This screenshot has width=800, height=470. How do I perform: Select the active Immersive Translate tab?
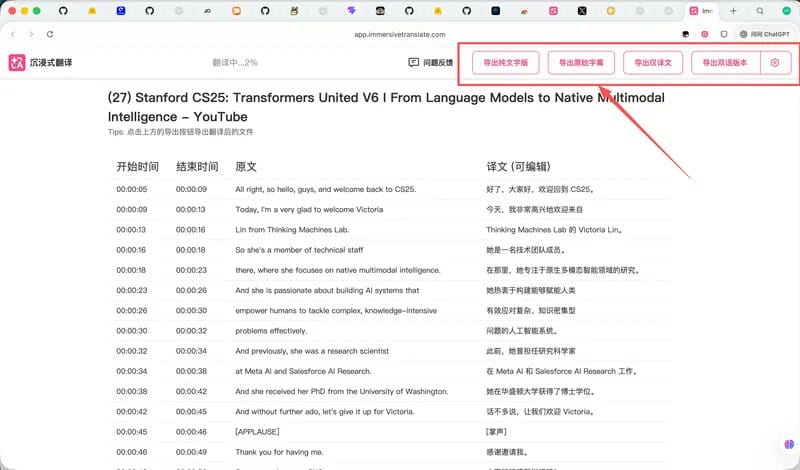(x=701, y=11)
